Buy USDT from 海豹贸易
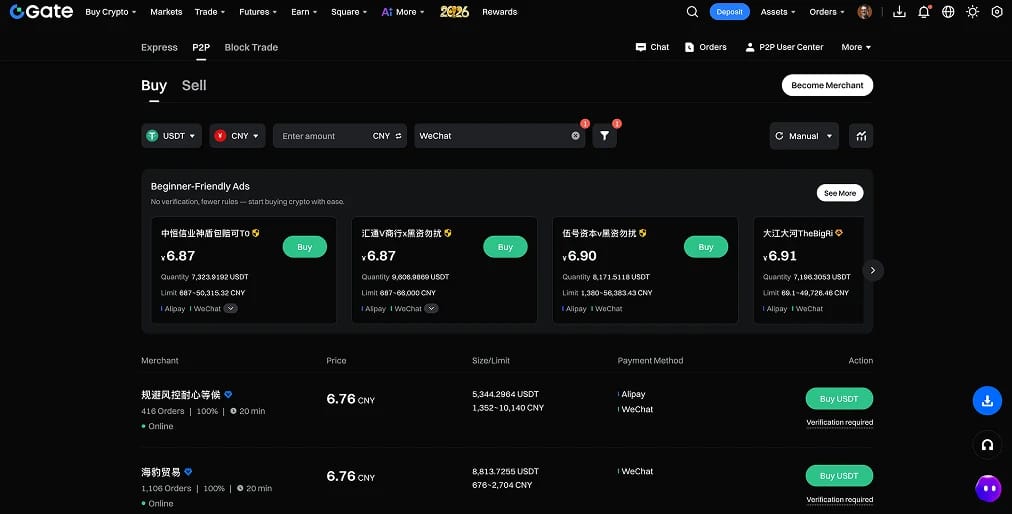Viewport: 1012px width, 514px height. pos(839,476)
